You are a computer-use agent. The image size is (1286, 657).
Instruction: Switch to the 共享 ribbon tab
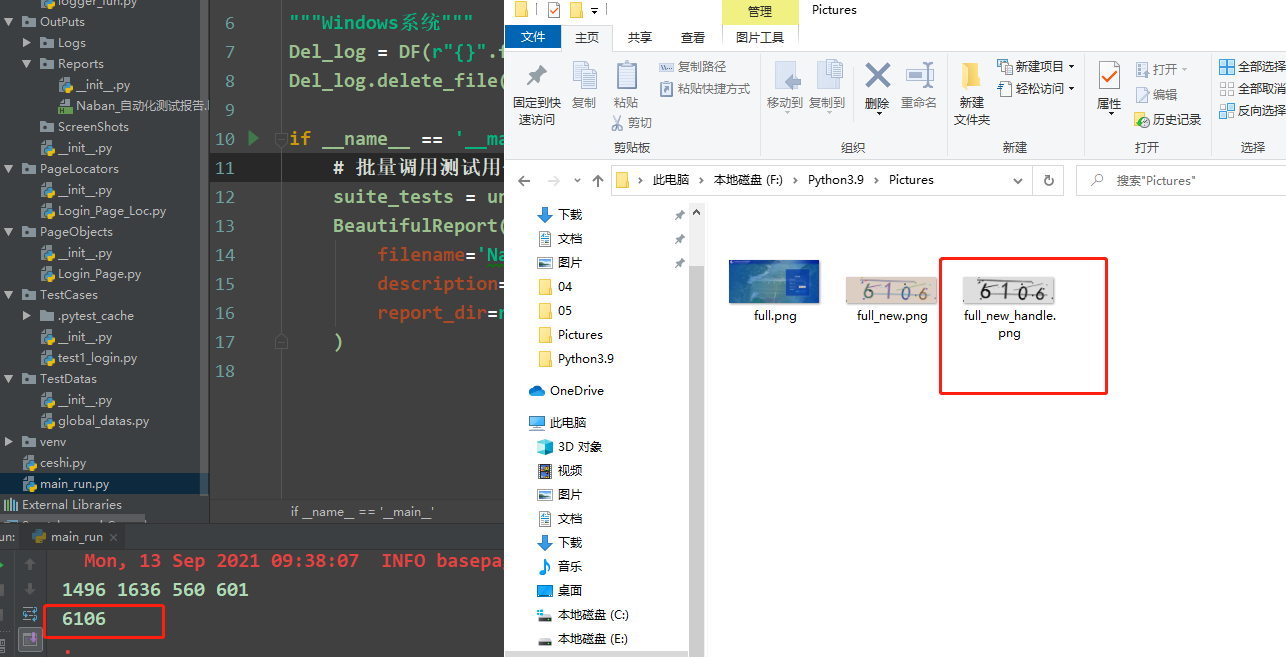click(x=640, y=37)
